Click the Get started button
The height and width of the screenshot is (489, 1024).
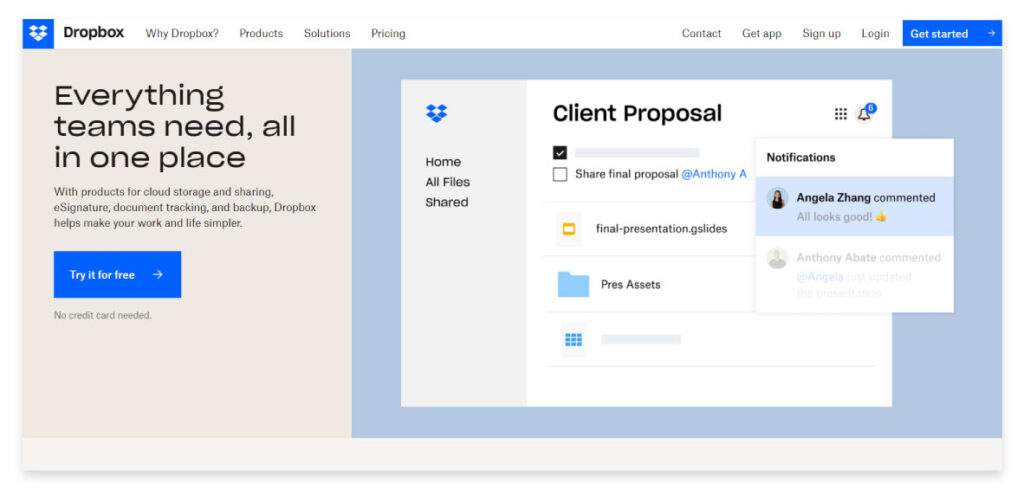pos(952,33)
